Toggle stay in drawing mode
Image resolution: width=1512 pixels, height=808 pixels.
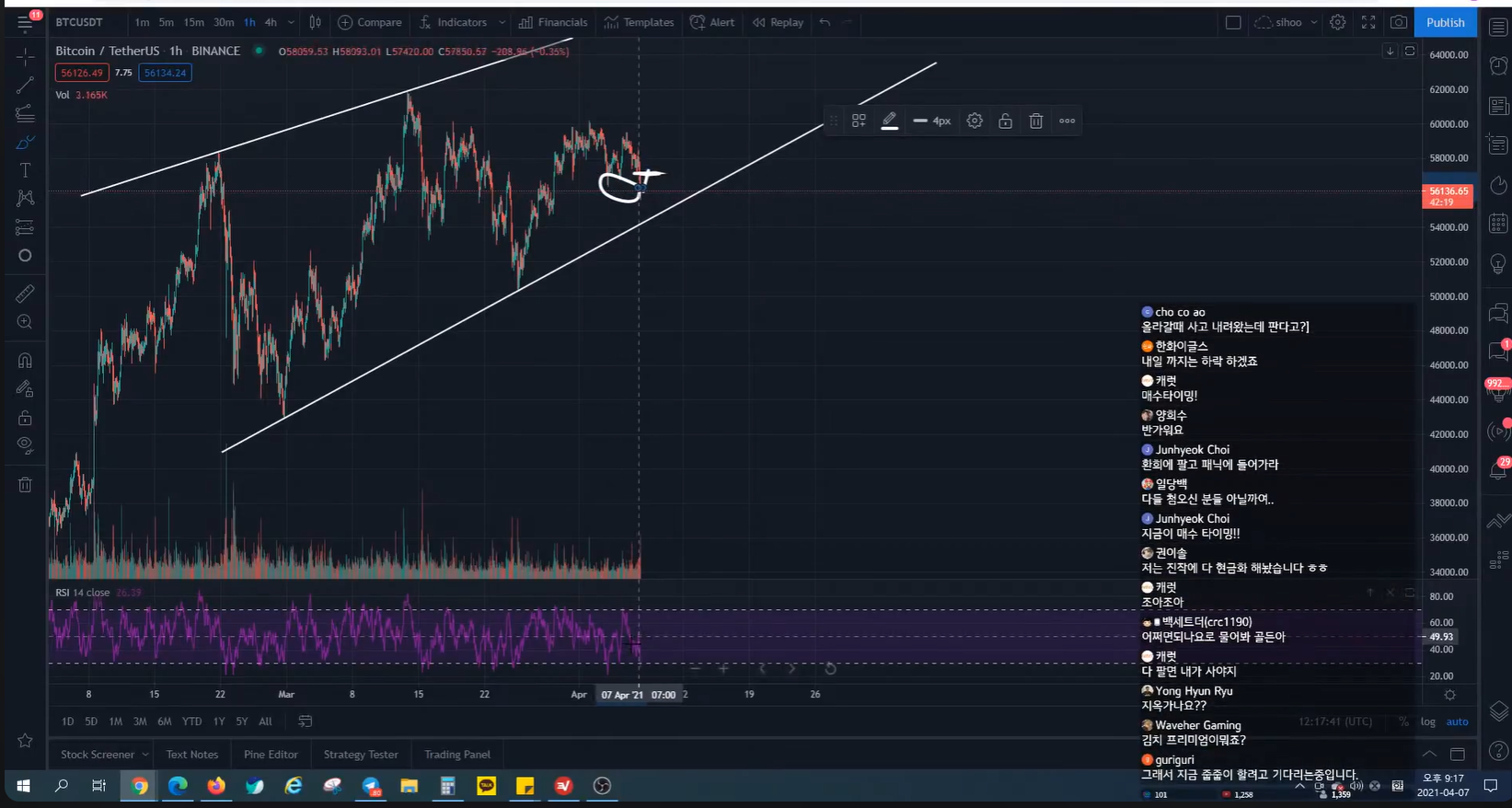click(25, 389)
